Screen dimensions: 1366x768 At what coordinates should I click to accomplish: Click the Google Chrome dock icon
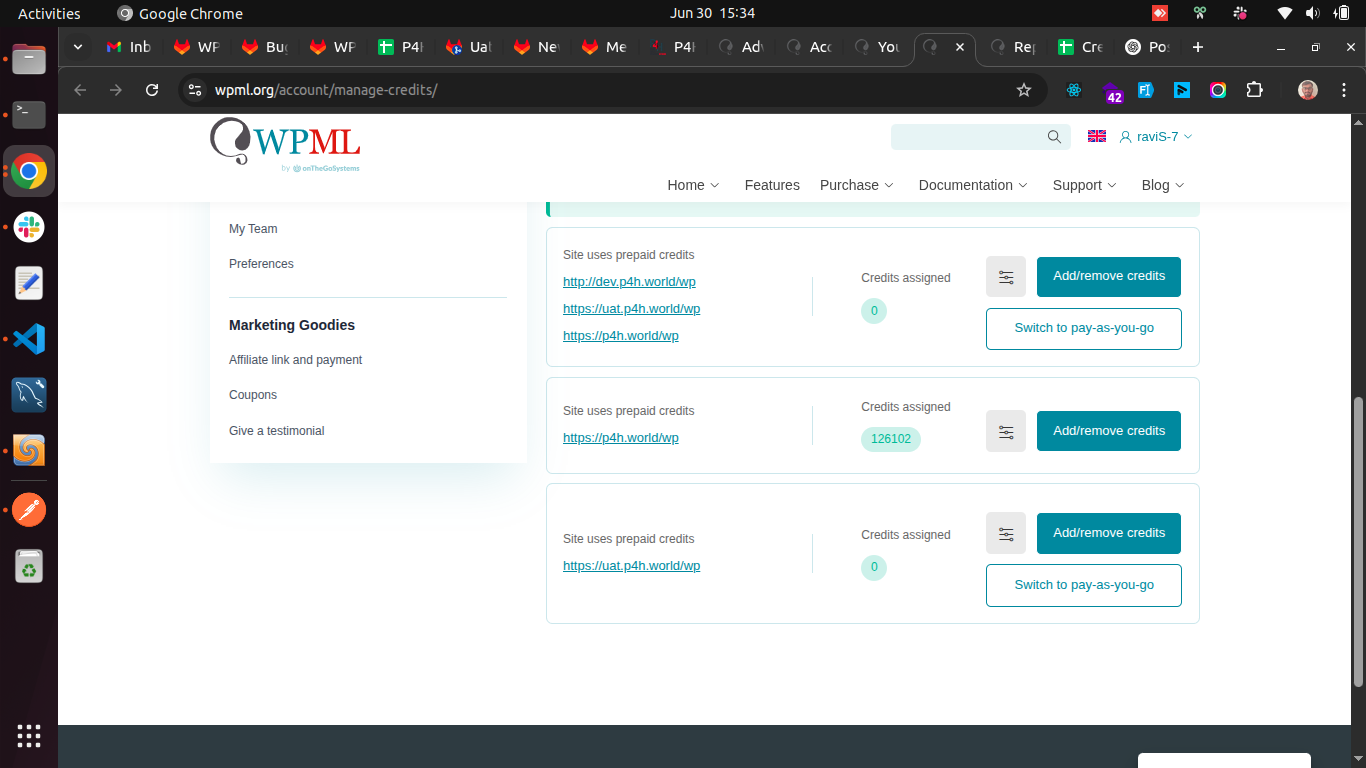tap(29, 172)
